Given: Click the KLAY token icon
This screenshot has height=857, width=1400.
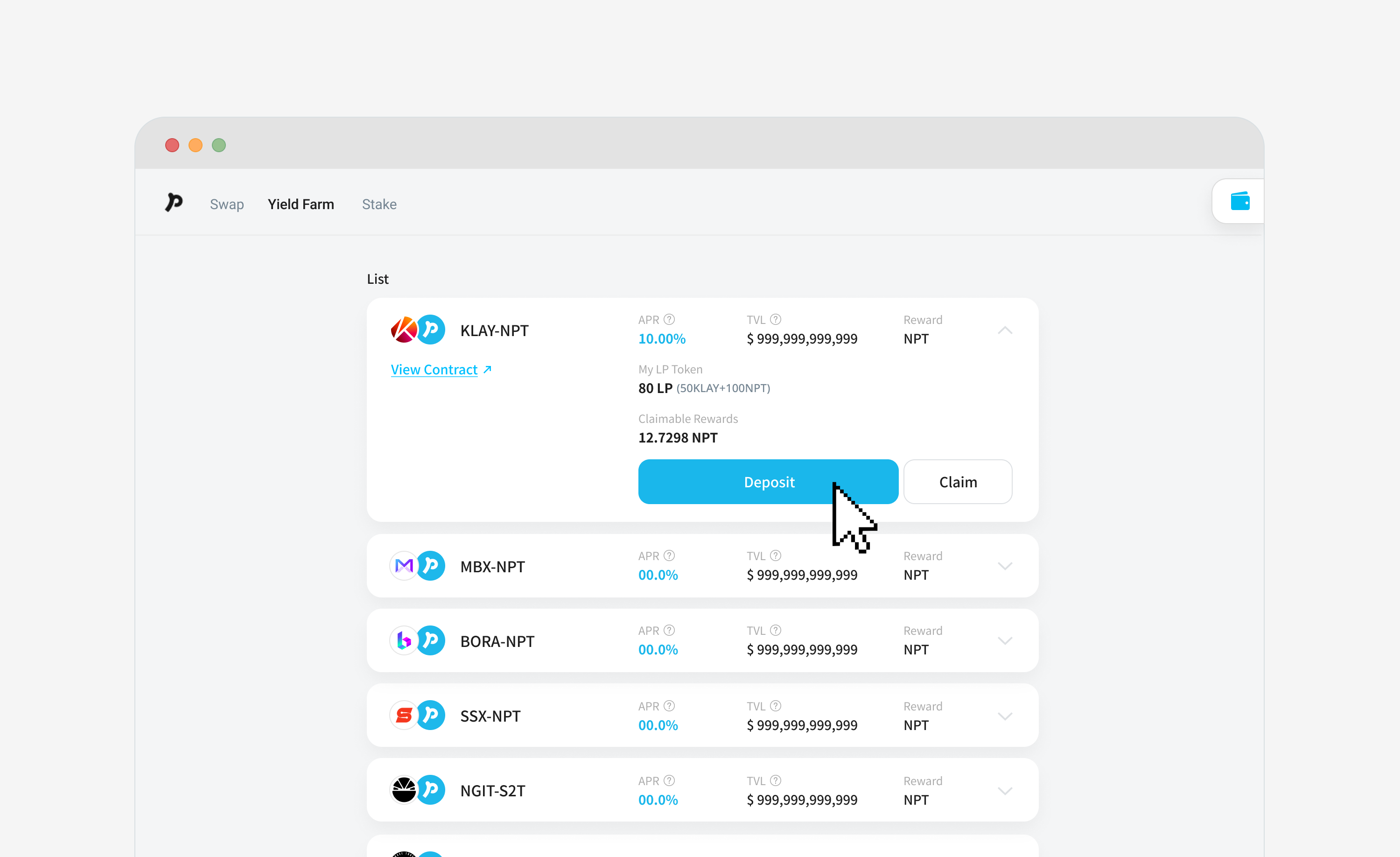Looking at the screenshot, I should (405, 330).
